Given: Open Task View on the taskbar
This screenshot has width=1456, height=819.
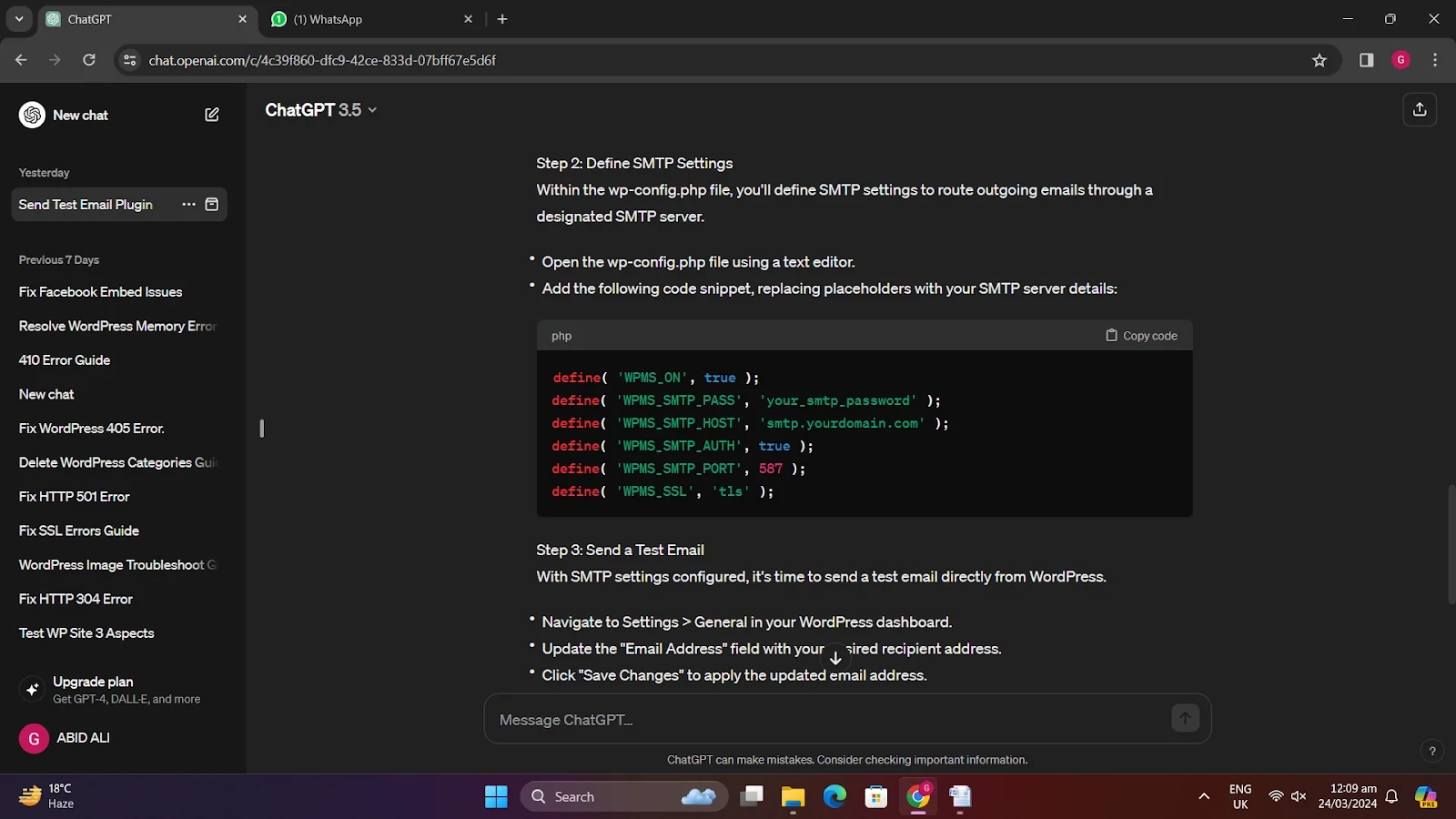Looking at the screenshot, I should 752,797.
